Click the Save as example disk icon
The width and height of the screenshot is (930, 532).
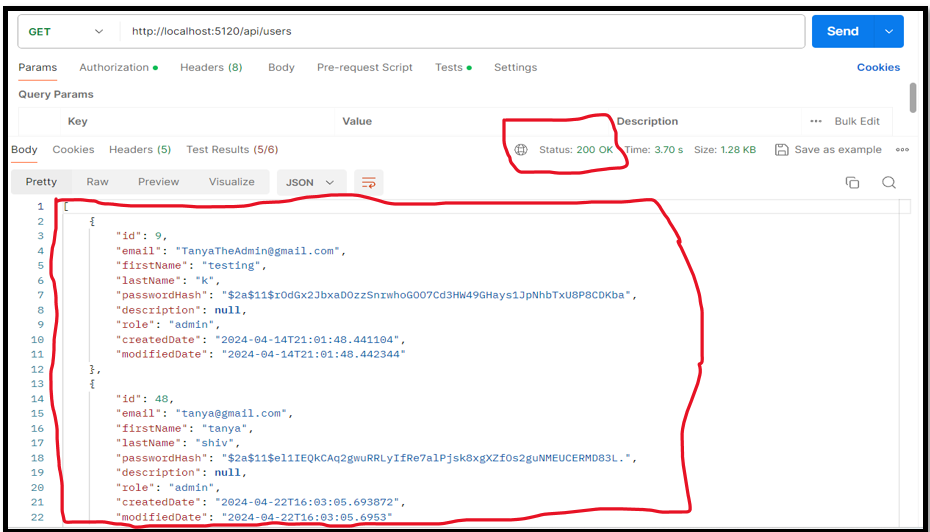[782, 150]
